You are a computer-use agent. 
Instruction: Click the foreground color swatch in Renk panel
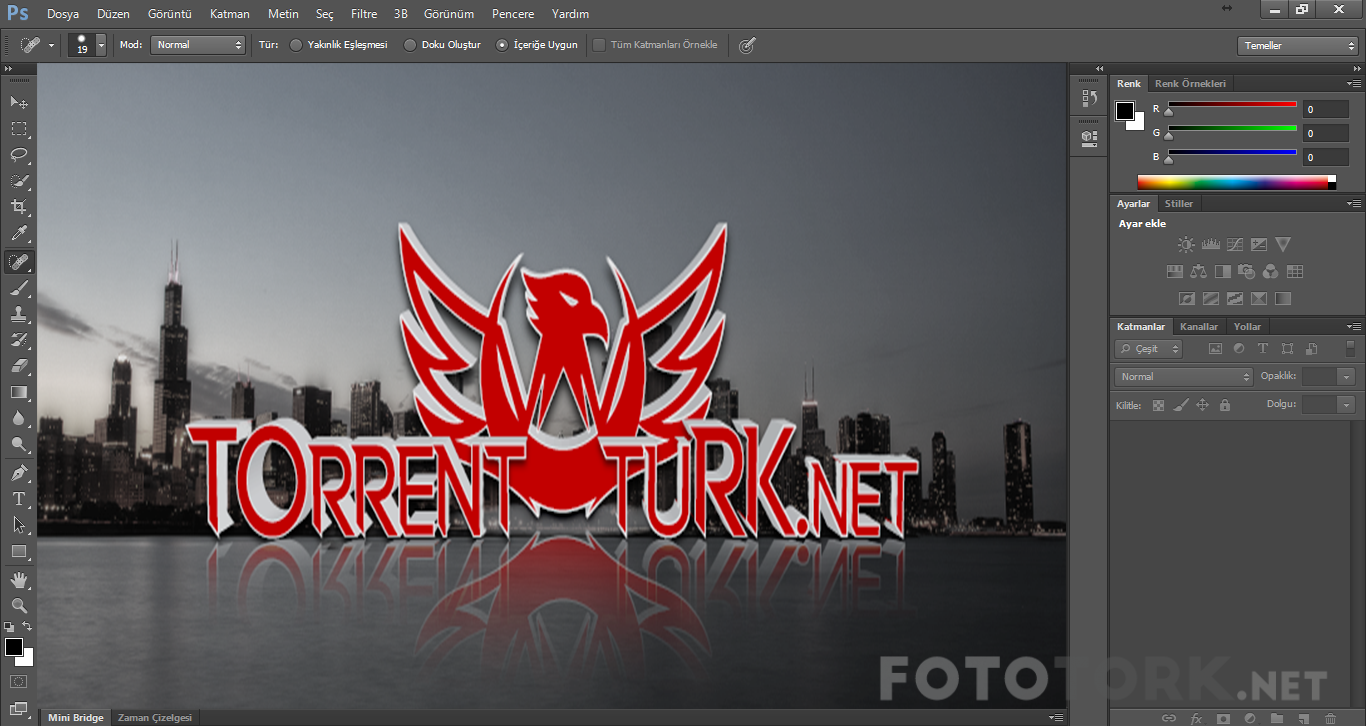point(1125,110)
